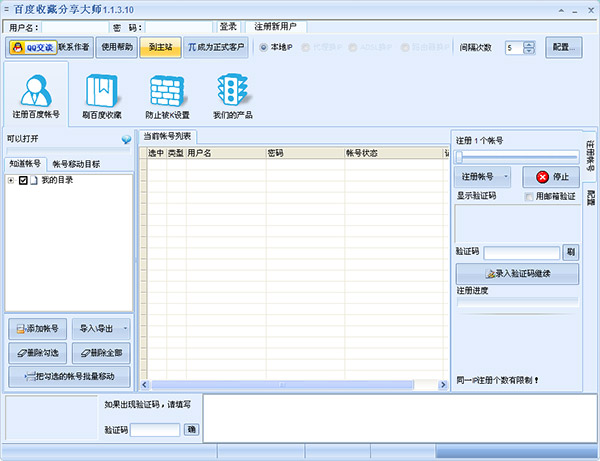Click the 刷 refresh captcha button
This screenshot has width=600, height=461.
[x=571, y=252]
